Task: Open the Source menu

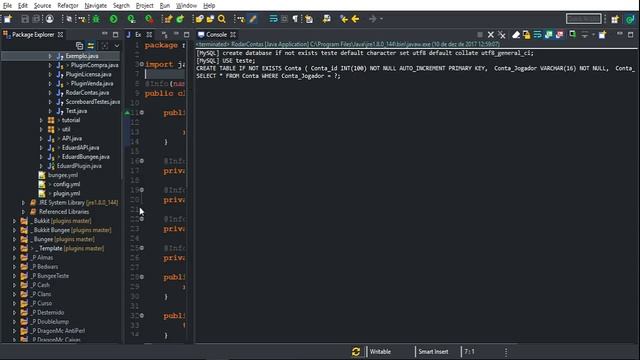Action: click(42, 6)
